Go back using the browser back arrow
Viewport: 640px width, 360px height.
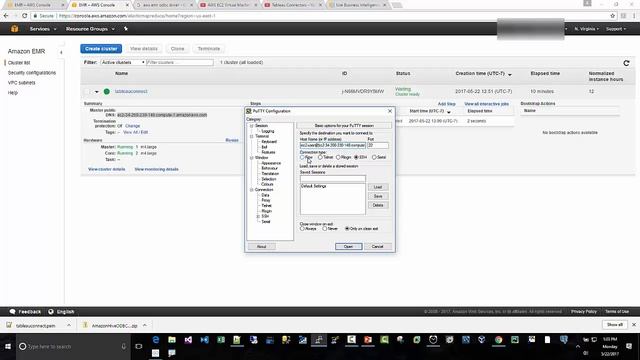(6, 16)
